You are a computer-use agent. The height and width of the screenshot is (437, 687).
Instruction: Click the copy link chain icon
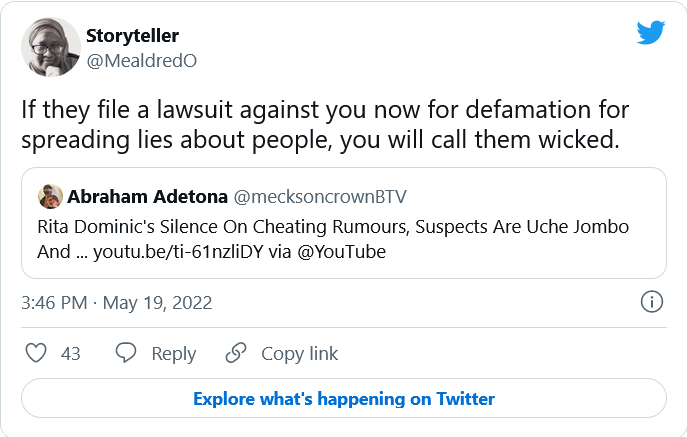[236, 353]
